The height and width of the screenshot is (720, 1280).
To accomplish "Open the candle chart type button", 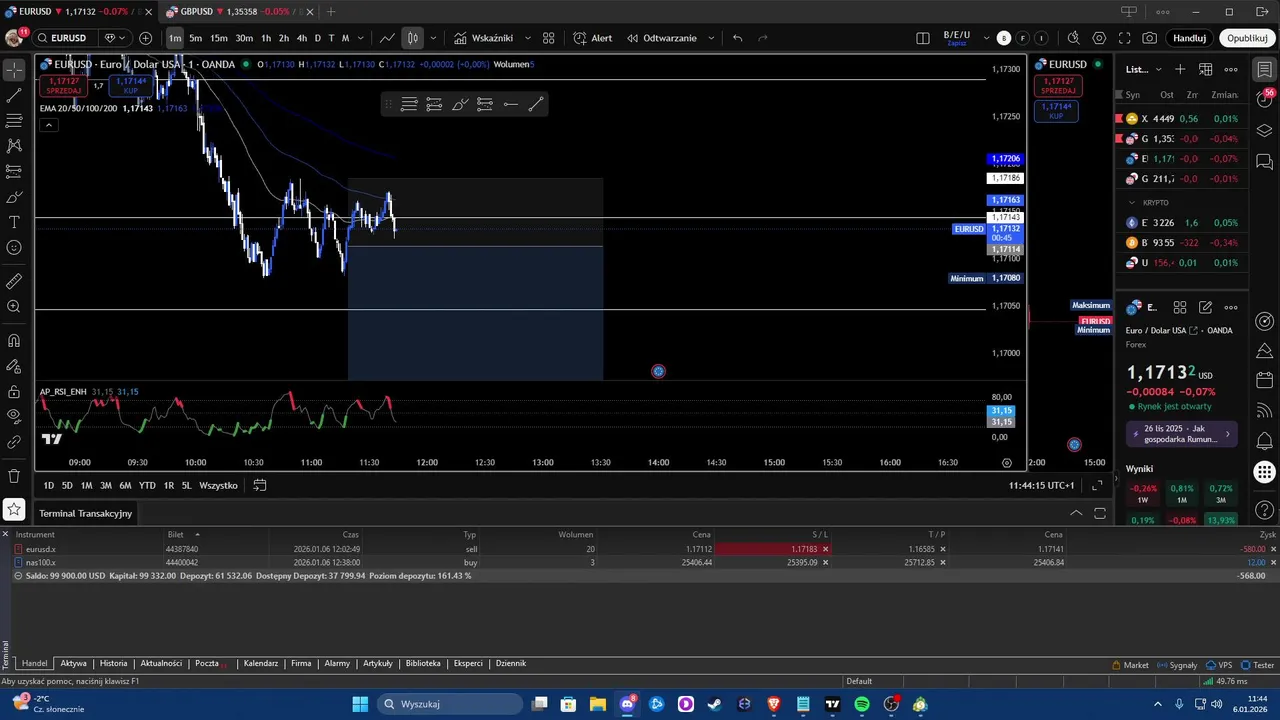I will coord(412,38).
